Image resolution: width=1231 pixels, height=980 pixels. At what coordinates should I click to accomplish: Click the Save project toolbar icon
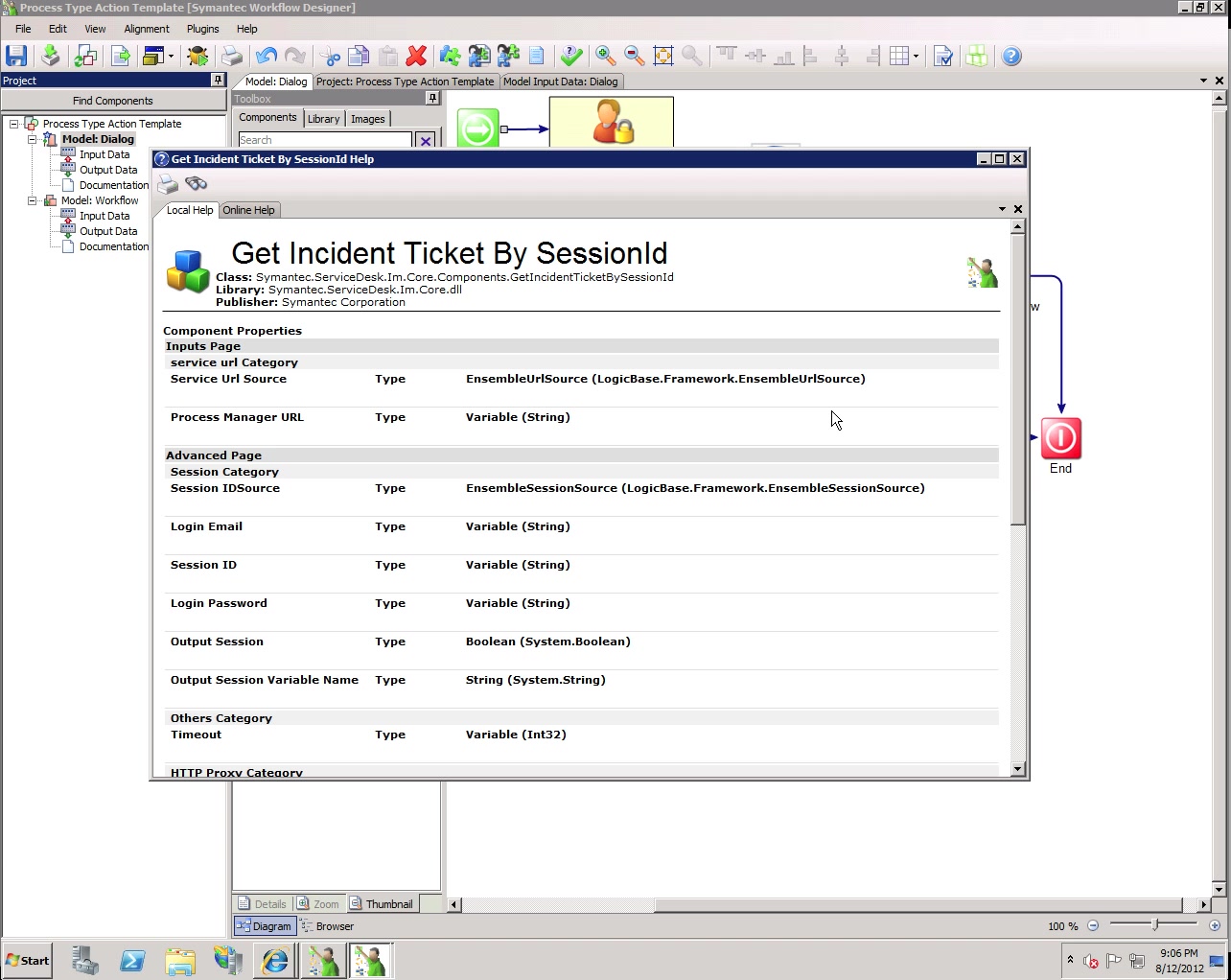tap(16, 56)
